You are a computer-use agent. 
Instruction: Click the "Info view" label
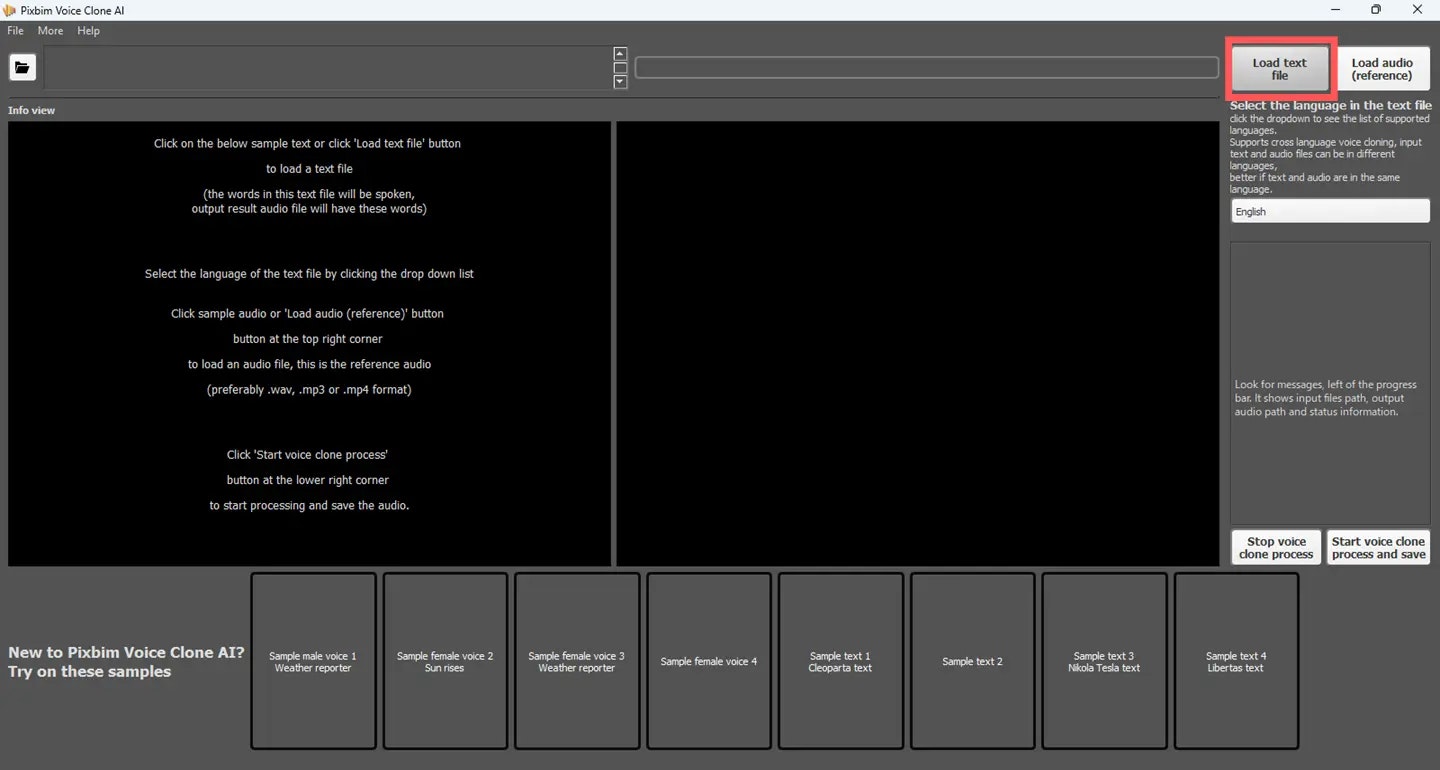32,110
